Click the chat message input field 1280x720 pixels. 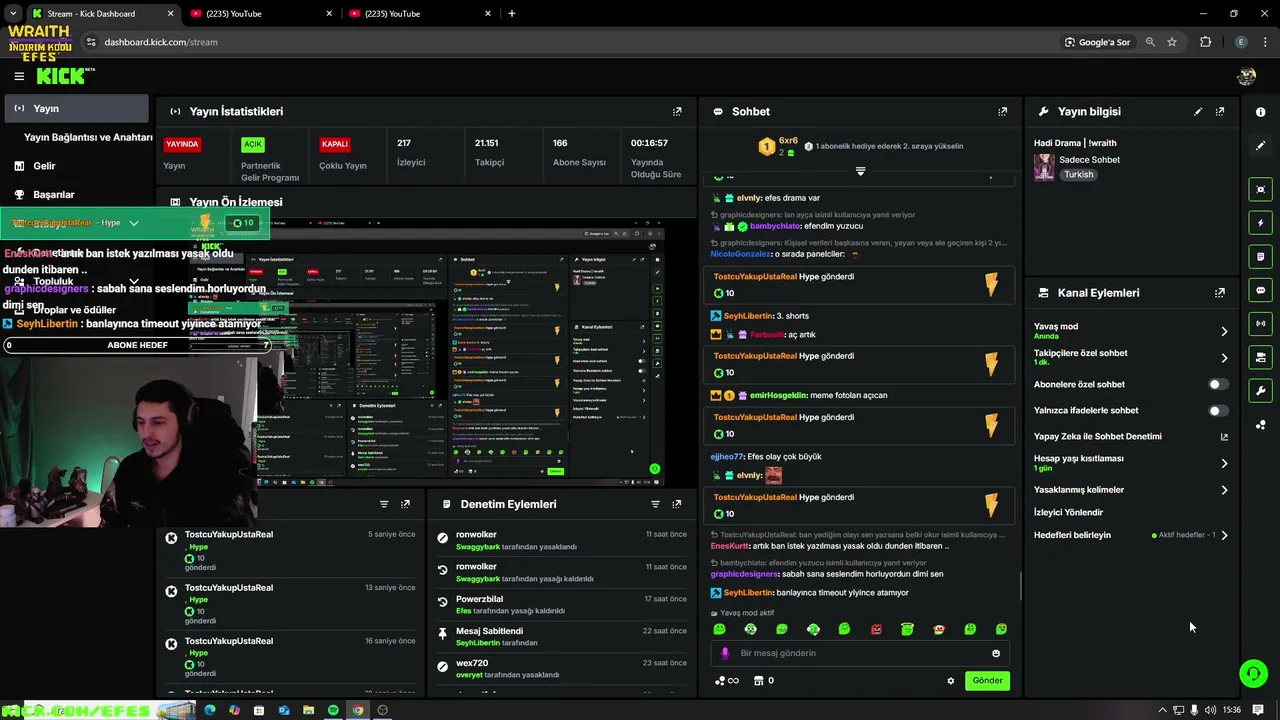[862, 653]
